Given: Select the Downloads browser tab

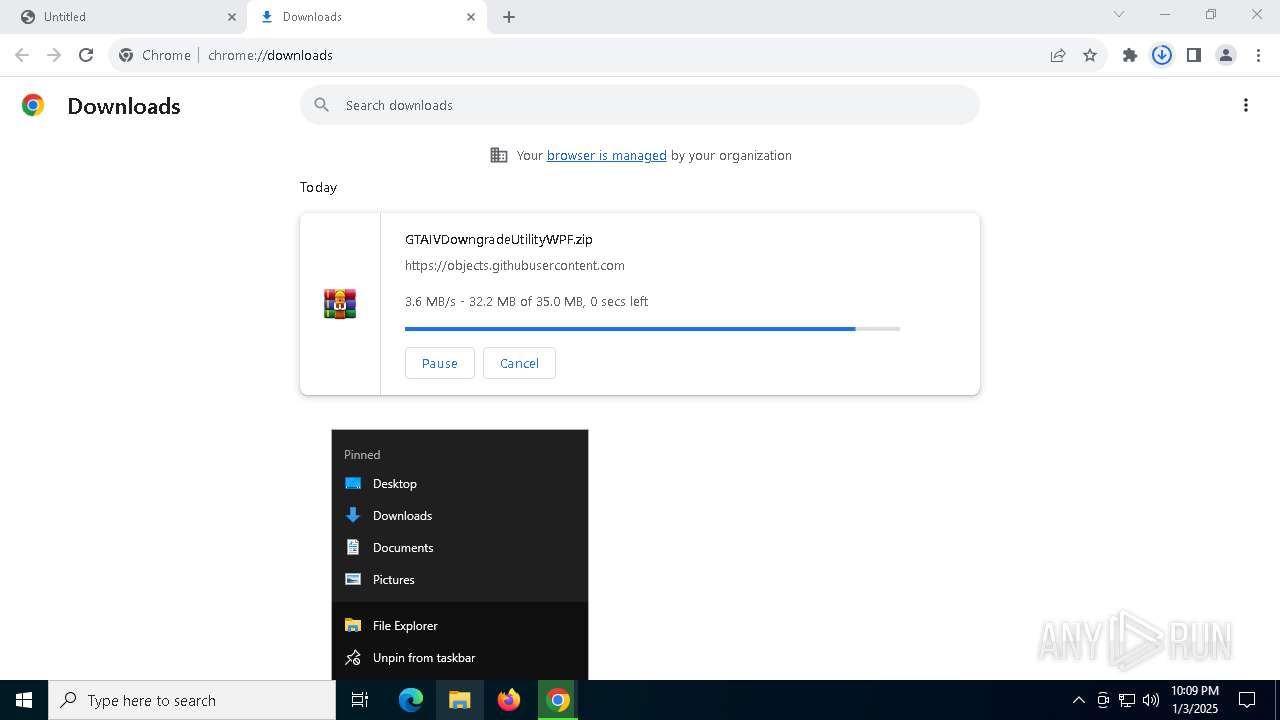Looking at the screenshot, I should point(367,17).
